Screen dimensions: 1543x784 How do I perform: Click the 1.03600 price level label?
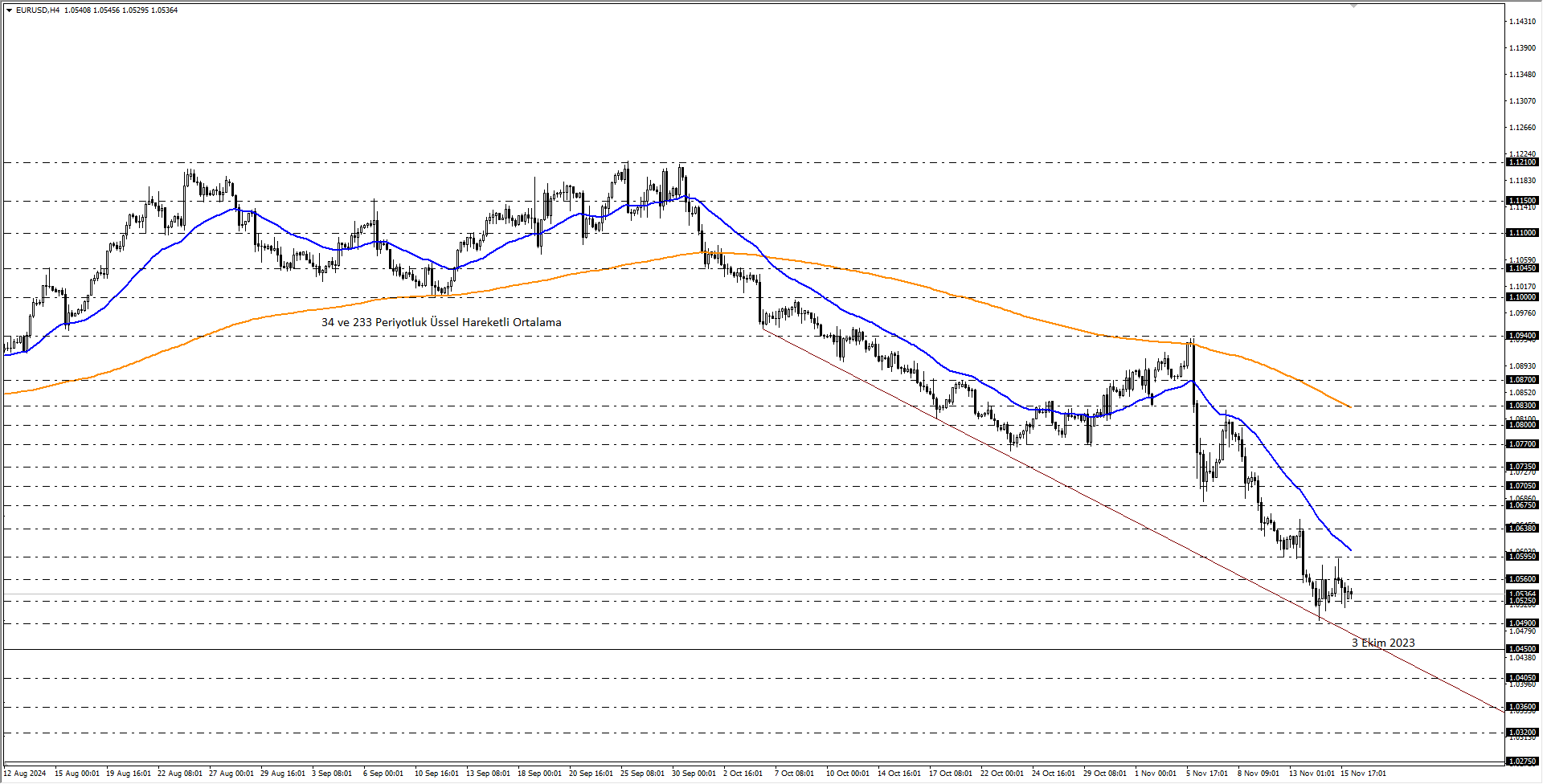click(x=1522, y=708)
